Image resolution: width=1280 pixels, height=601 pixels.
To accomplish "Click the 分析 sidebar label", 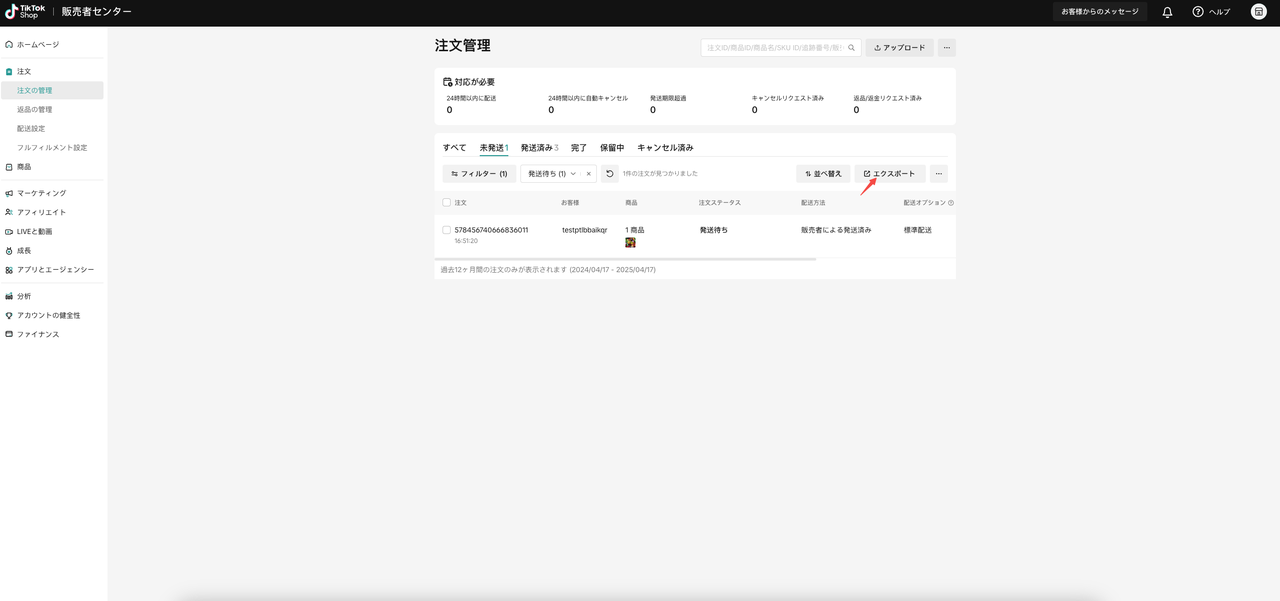I will click(x=24, y=296).
